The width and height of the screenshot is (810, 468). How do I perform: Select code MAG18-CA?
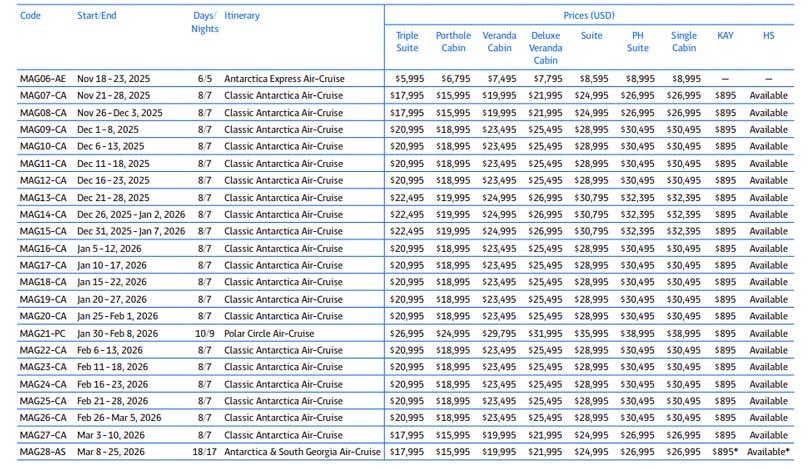(43, 282)
